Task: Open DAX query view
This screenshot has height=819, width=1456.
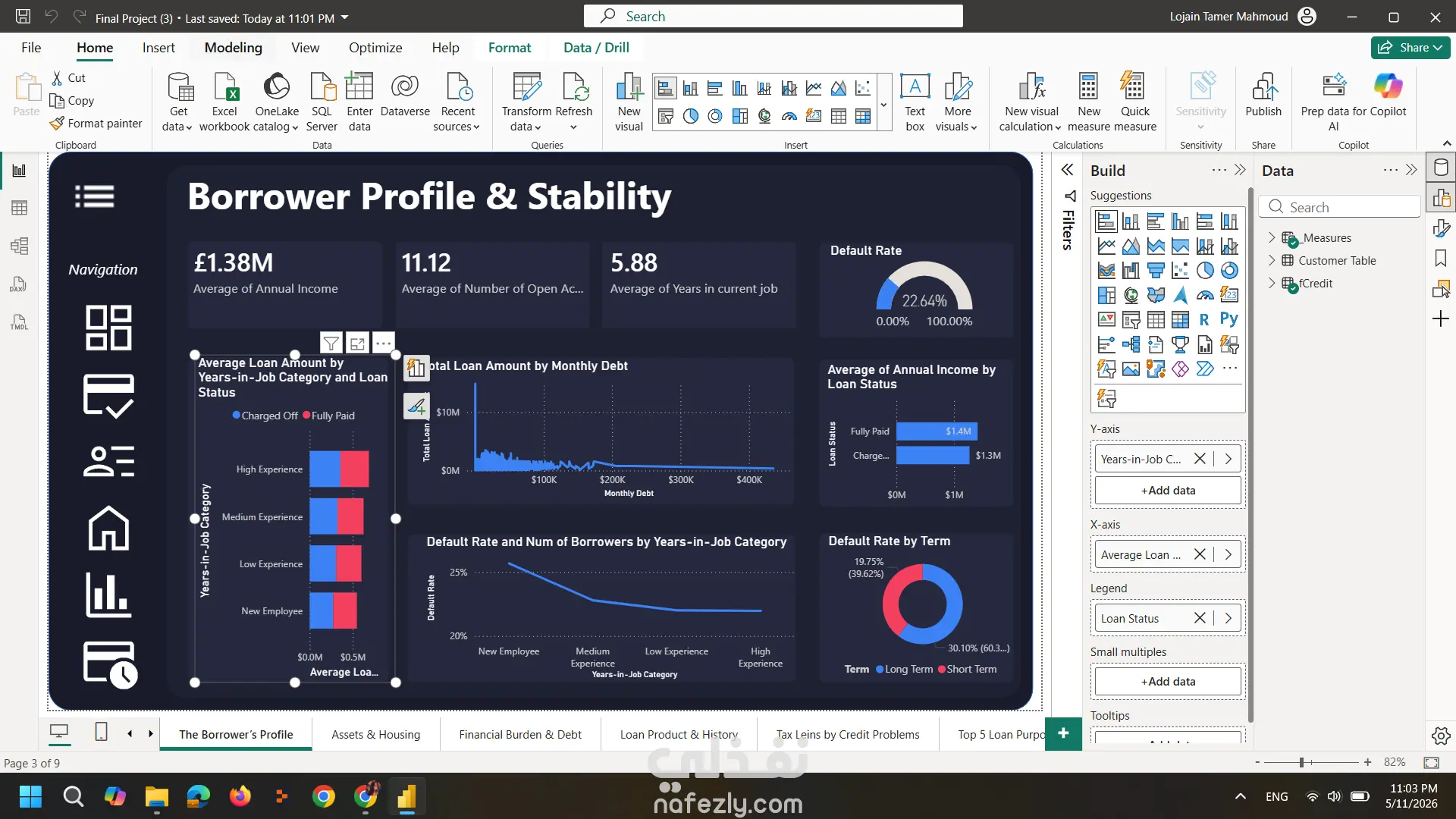Action: coord(19,284)
